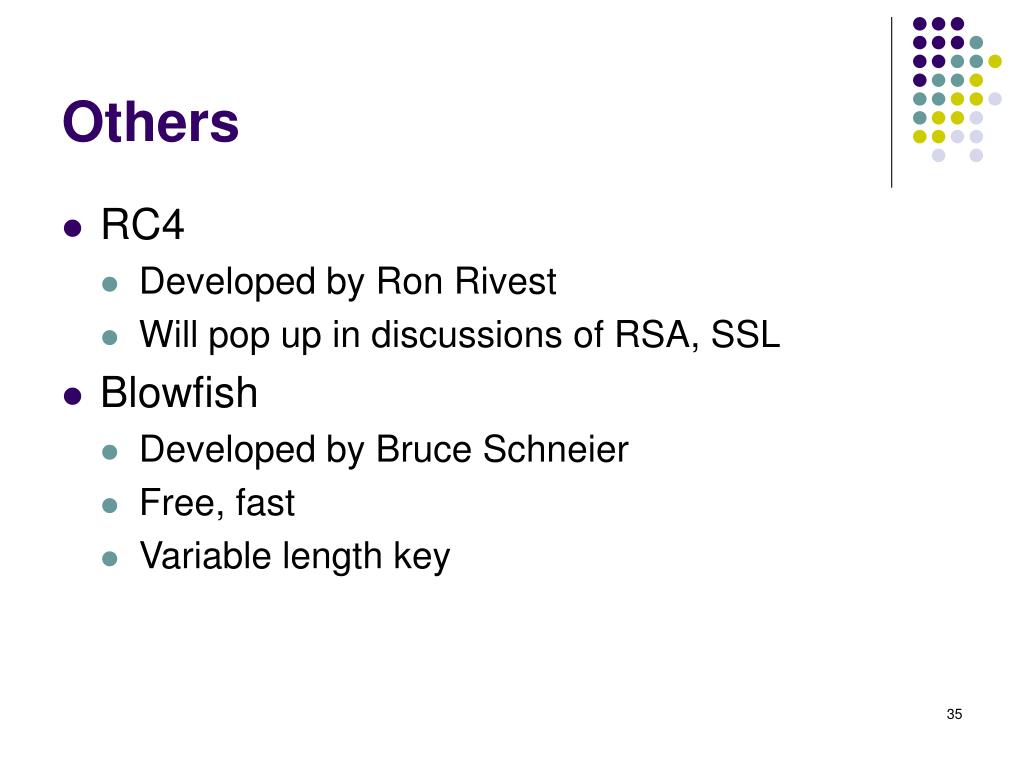Select the Blowfish heading text

pyautogui.click(x=179, y=392)
